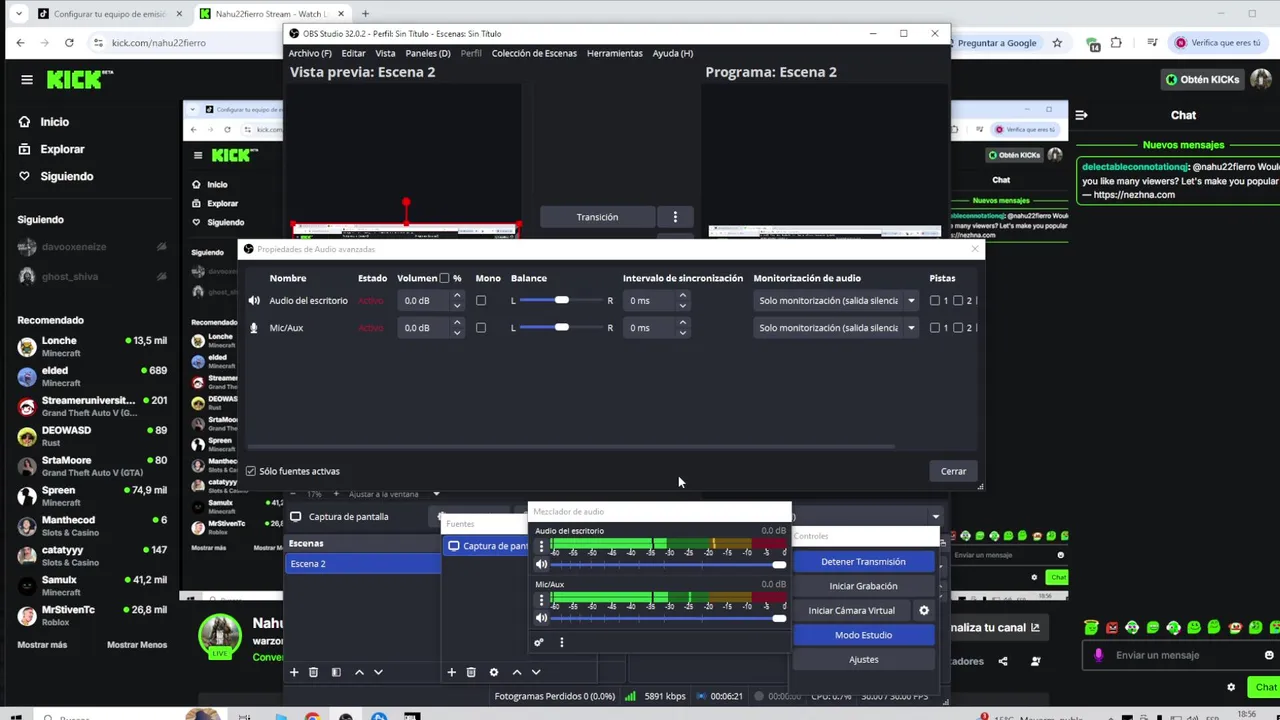Open mixer menu dots beside gears icon
The width and height of the screenshot is (1280, 720).
(x=561, y=642)
